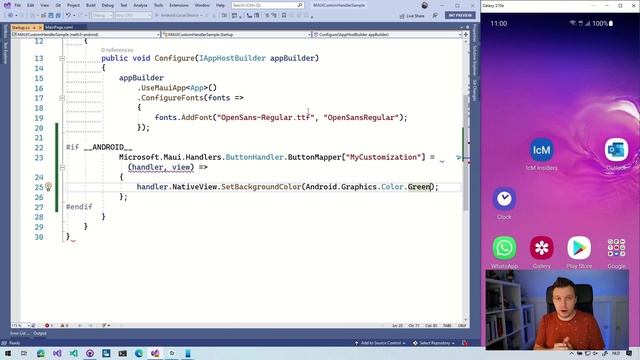Click the INT PREVIEW button
This screenshot has height=360, width=640.
pyautogui.click(x=460, y=16)
